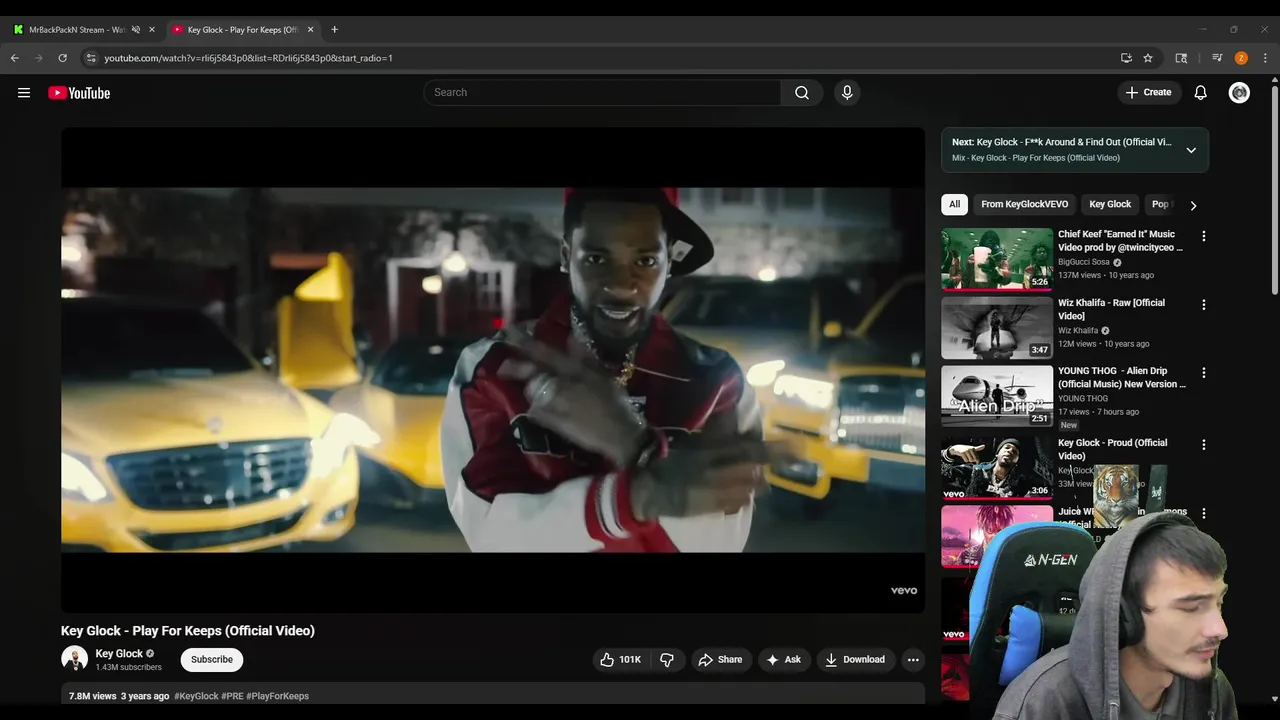Expand the Mix playlist panel chevron

[1191, 150]
